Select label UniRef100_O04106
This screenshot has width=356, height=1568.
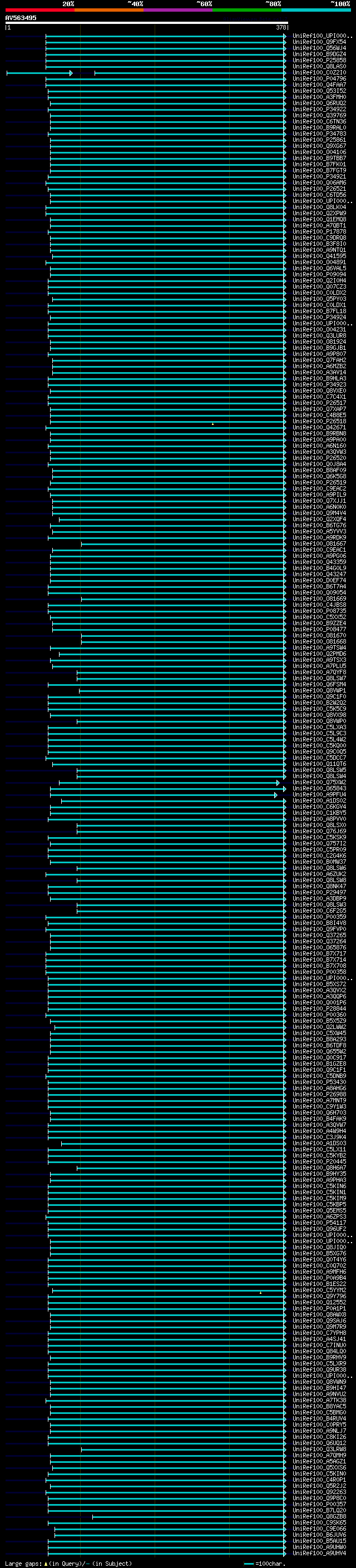coord(319,152)
